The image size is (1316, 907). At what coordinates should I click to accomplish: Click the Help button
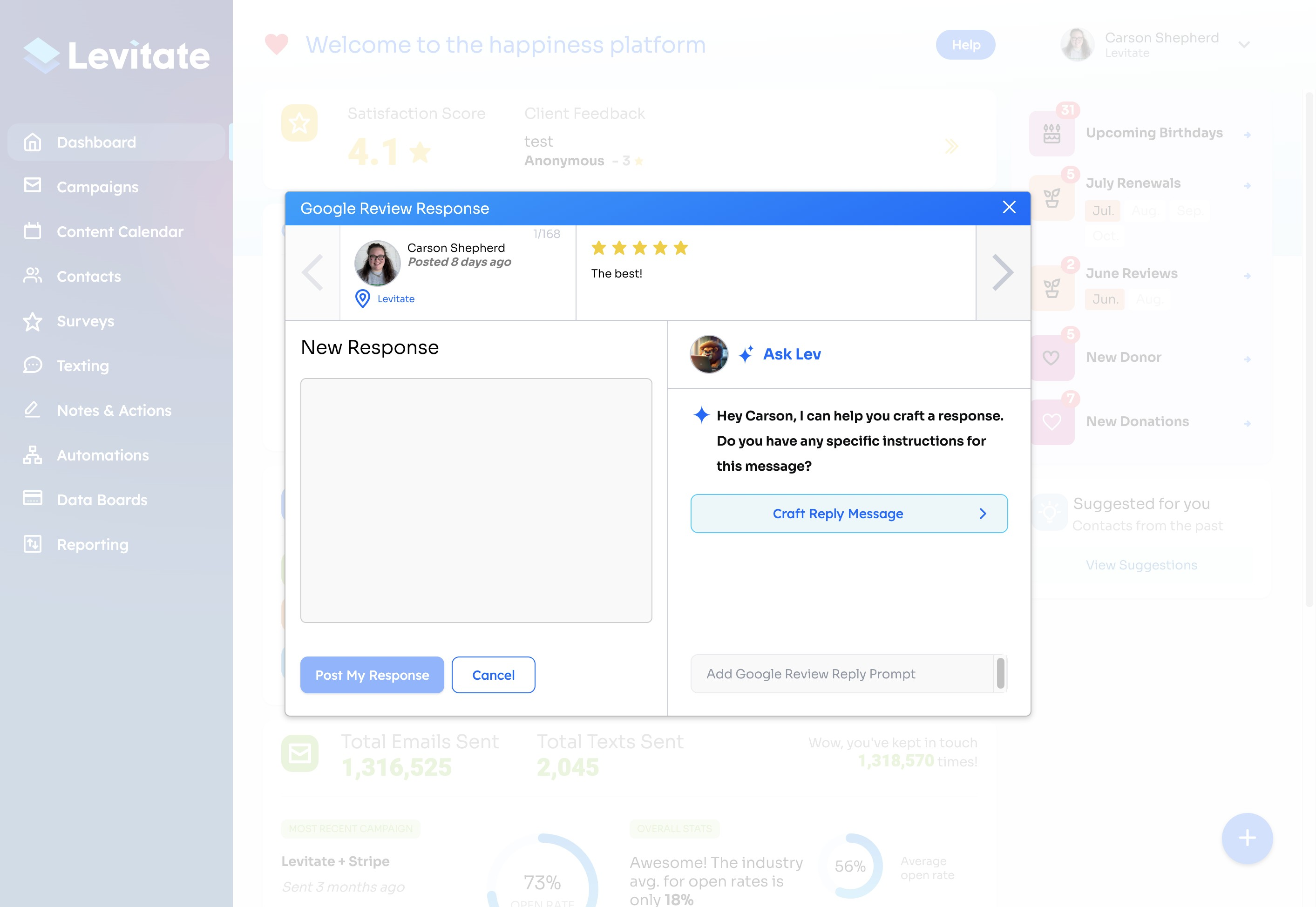coord(965,45)
